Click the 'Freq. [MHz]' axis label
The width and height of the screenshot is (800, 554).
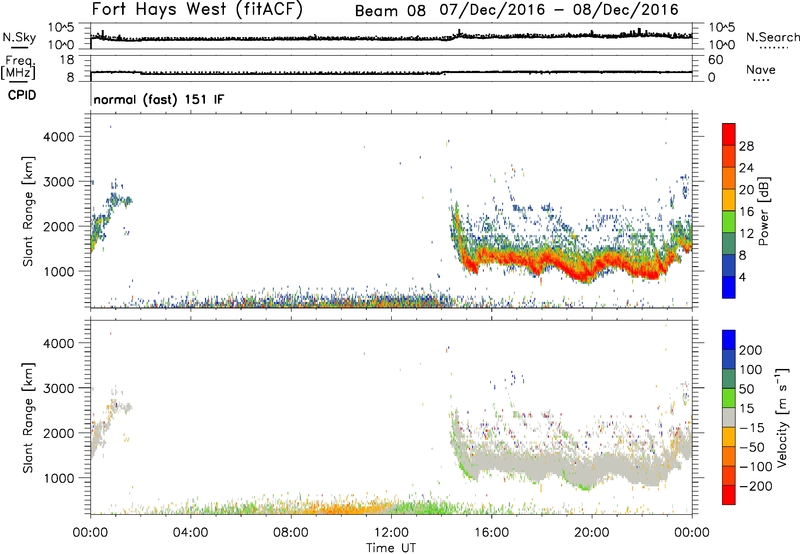(19, 67)
